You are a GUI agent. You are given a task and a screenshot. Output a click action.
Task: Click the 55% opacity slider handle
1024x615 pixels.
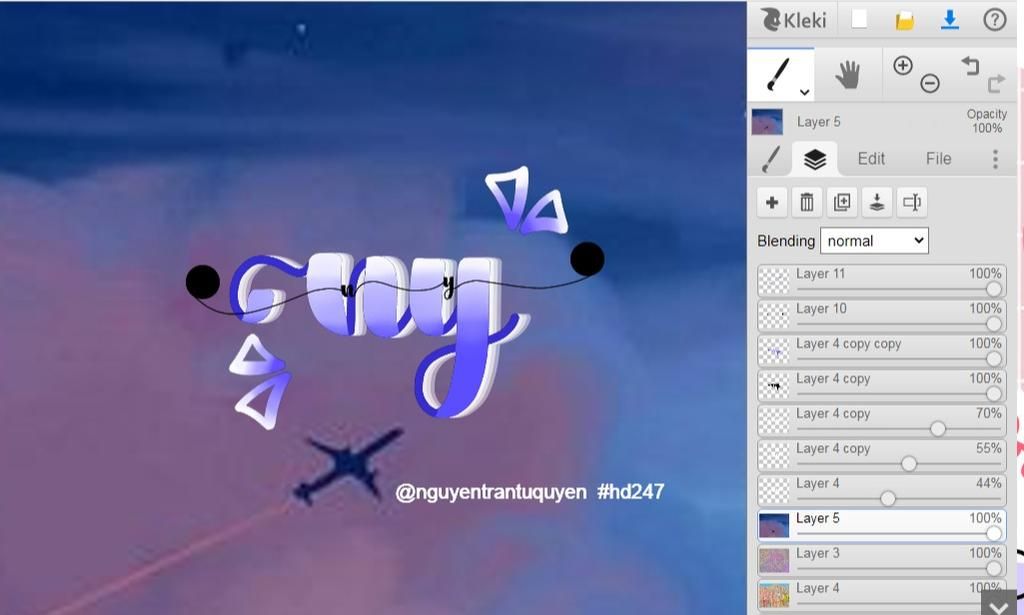click(x=908, y=464)
